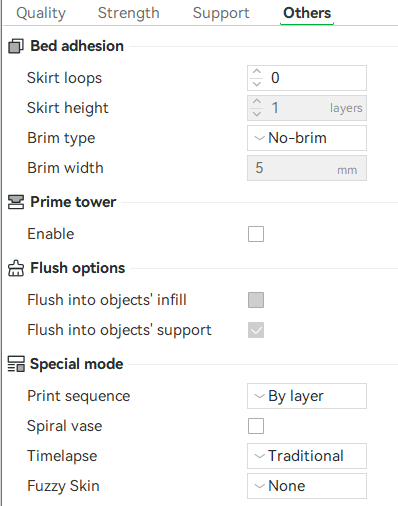Toggle Flush into objects' support checkbox

click(x=256, y=330)
